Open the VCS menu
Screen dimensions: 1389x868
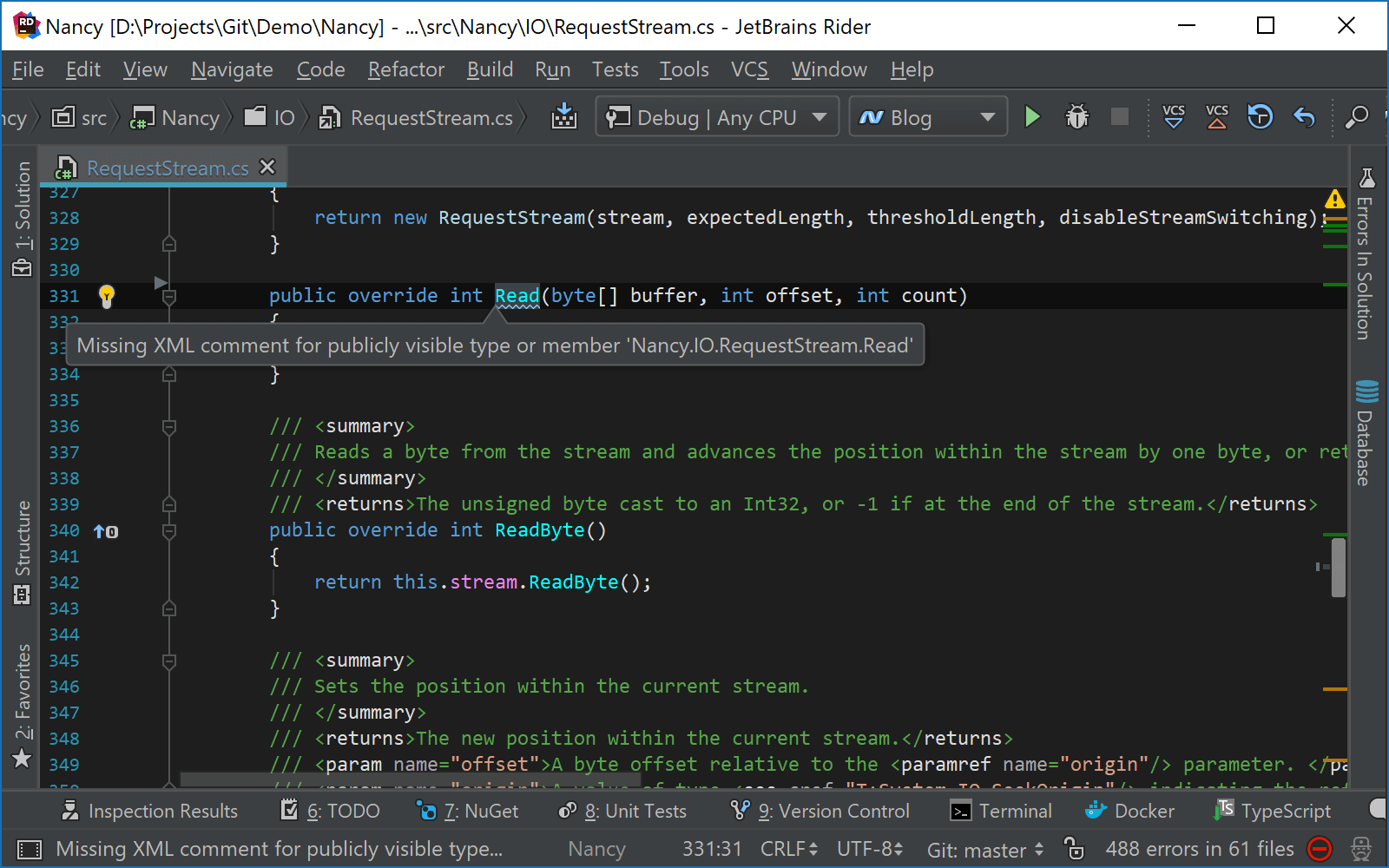[749, 69]
